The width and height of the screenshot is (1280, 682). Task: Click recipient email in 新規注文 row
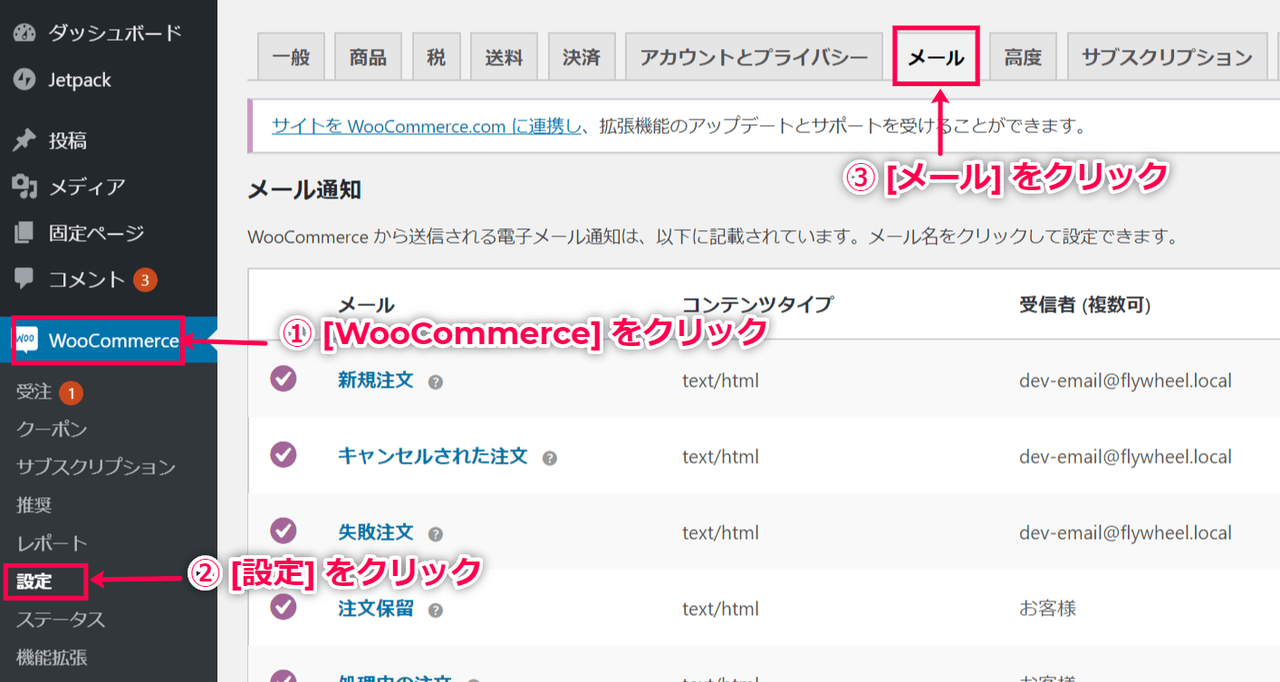point(1125,381)
